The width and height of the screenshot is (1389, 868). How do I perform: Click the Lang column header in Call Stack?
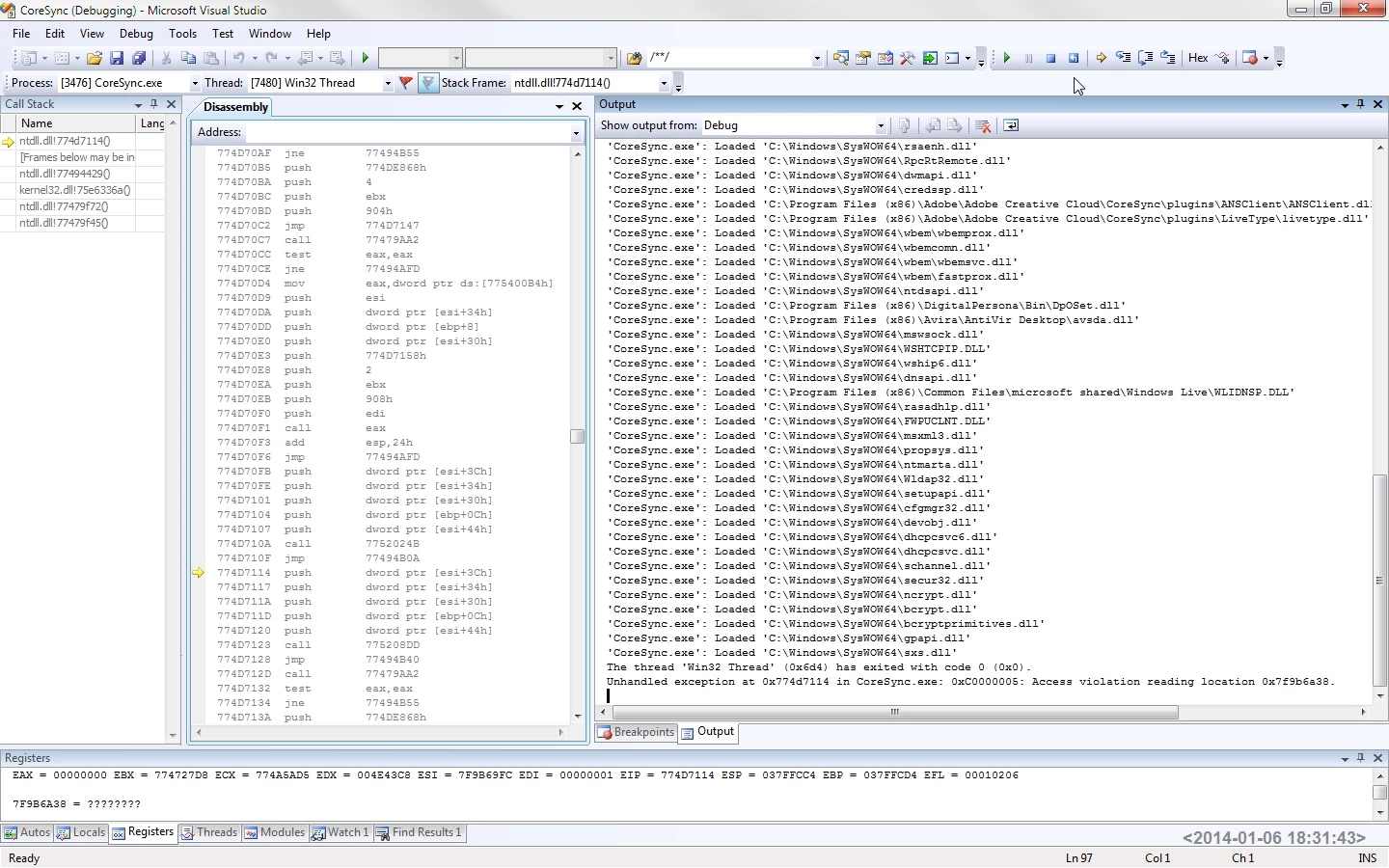151,123
